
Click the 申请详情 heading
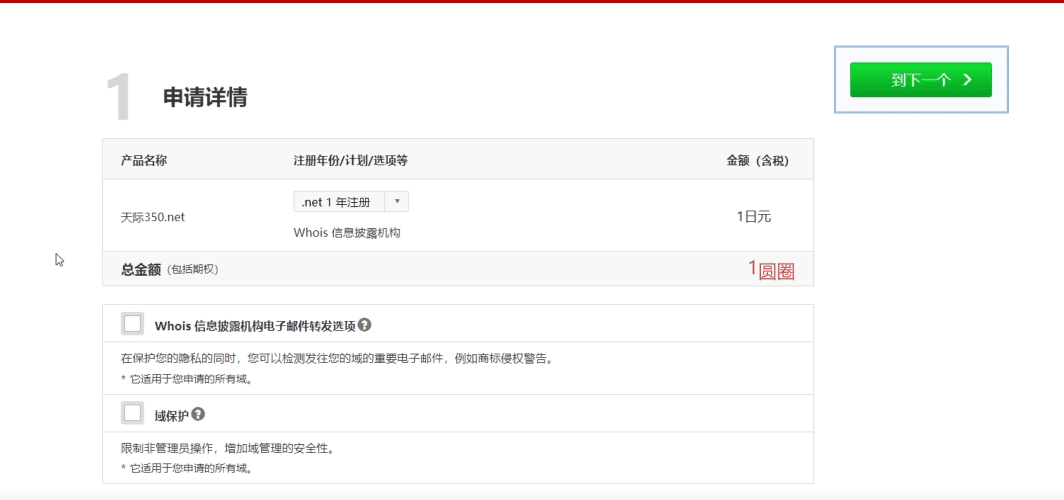pos(205,98)
